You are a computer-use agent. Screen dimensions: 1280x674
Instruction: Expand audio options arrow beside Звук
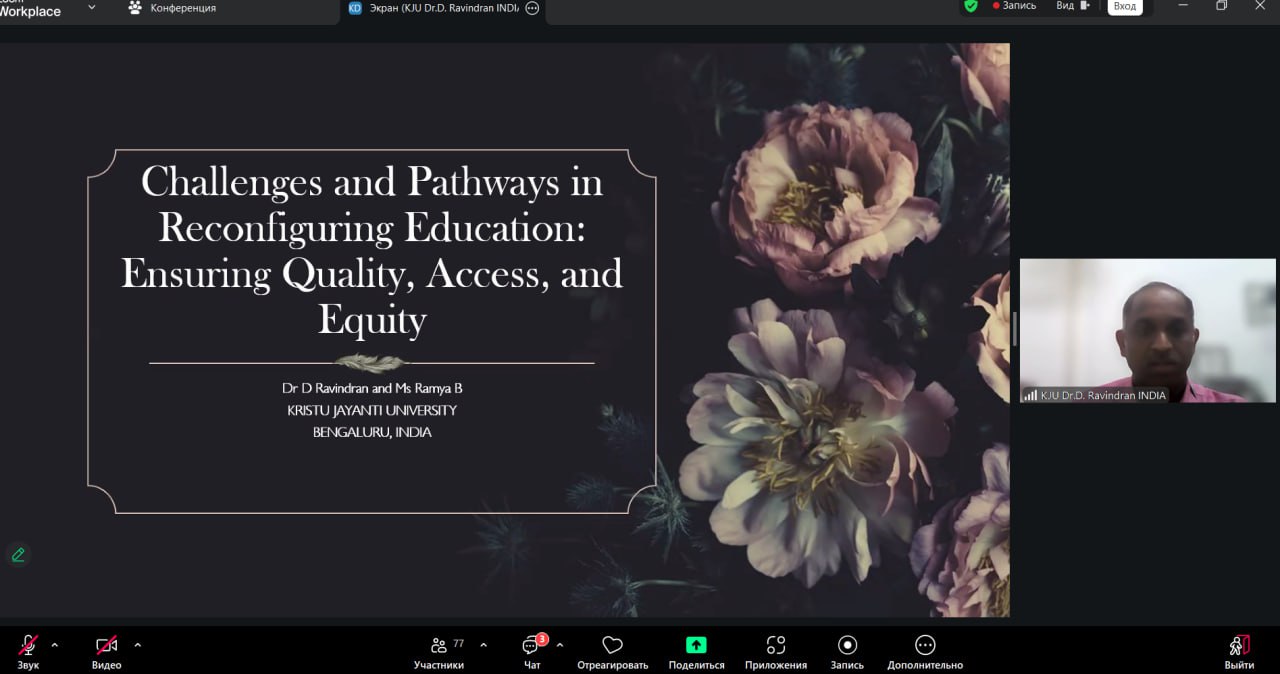pos(54,645)
